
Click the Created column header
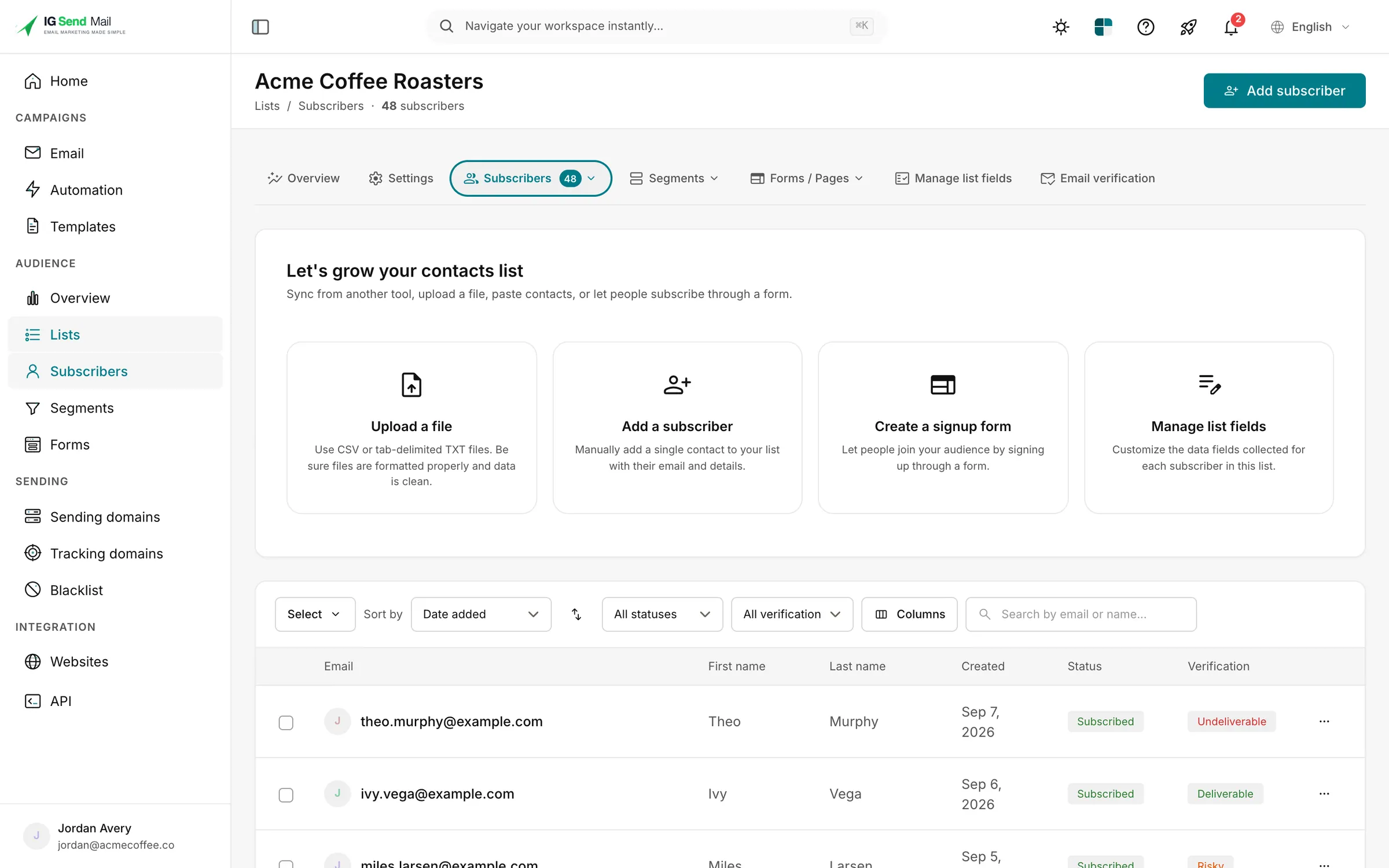click(x=983, y=666)
